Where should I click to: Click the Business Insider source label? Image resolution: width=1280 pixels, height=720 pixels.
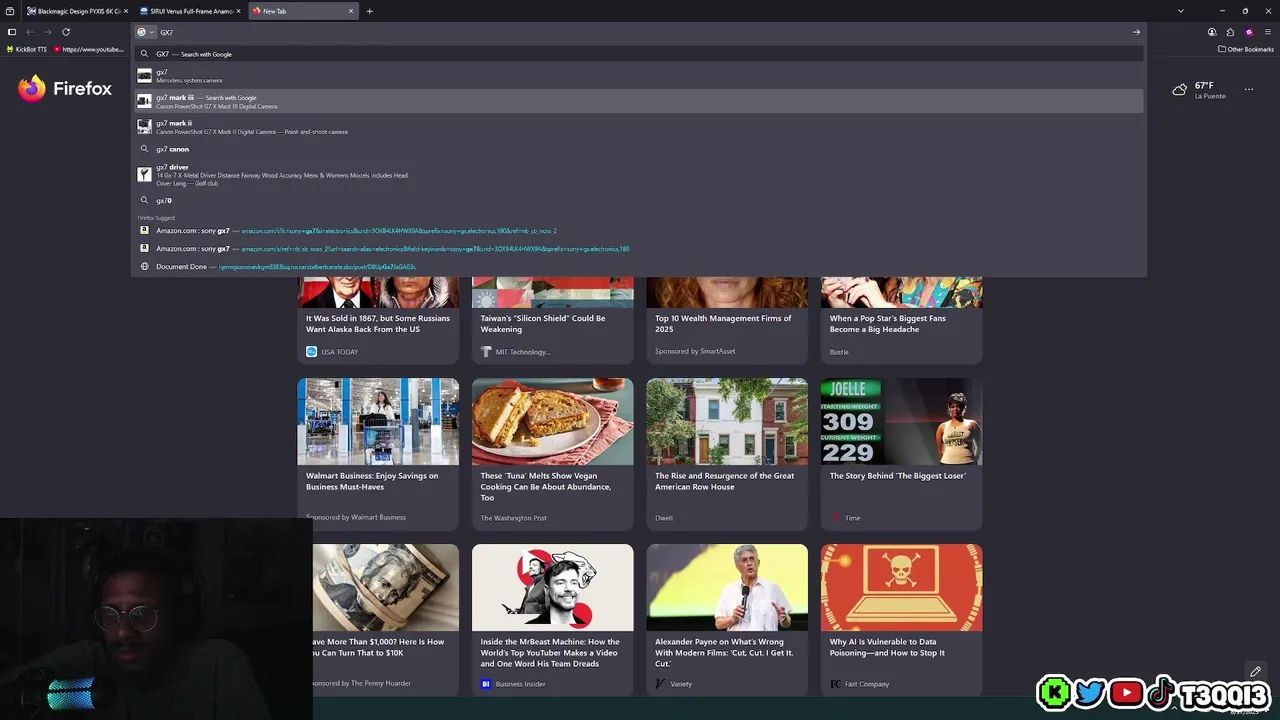tap(513, 684)
